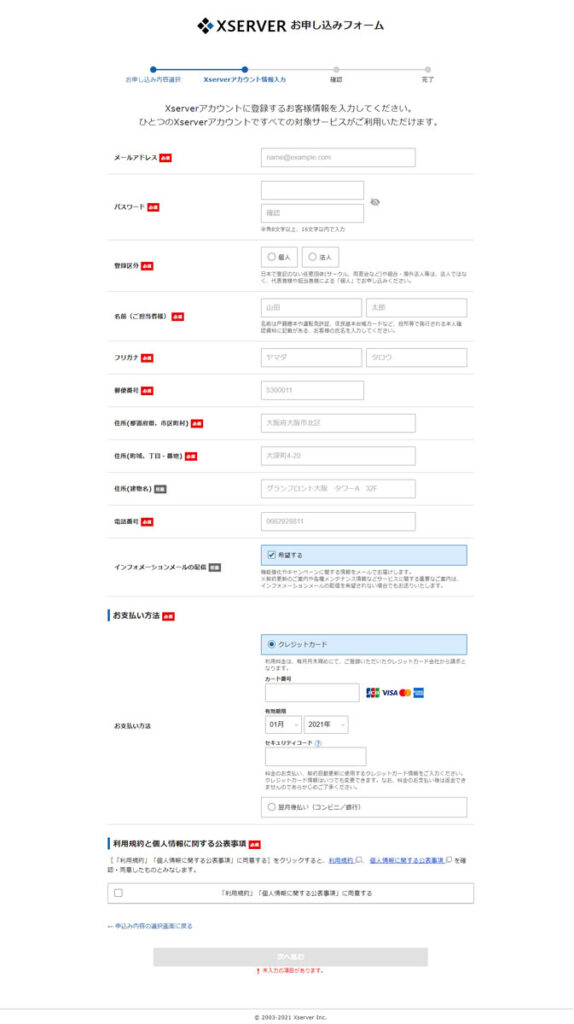Click the 未入力の項目があります error message
Viewport: 574px width, 1024px height.
click(291, 971)
